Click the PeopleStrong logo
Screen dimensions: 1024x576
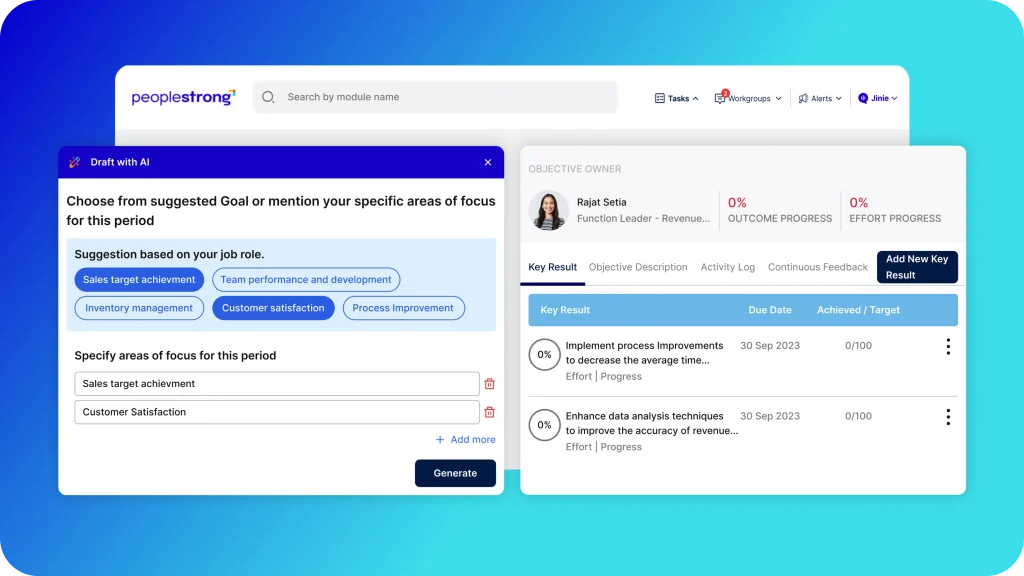click(x=183, y=98)
